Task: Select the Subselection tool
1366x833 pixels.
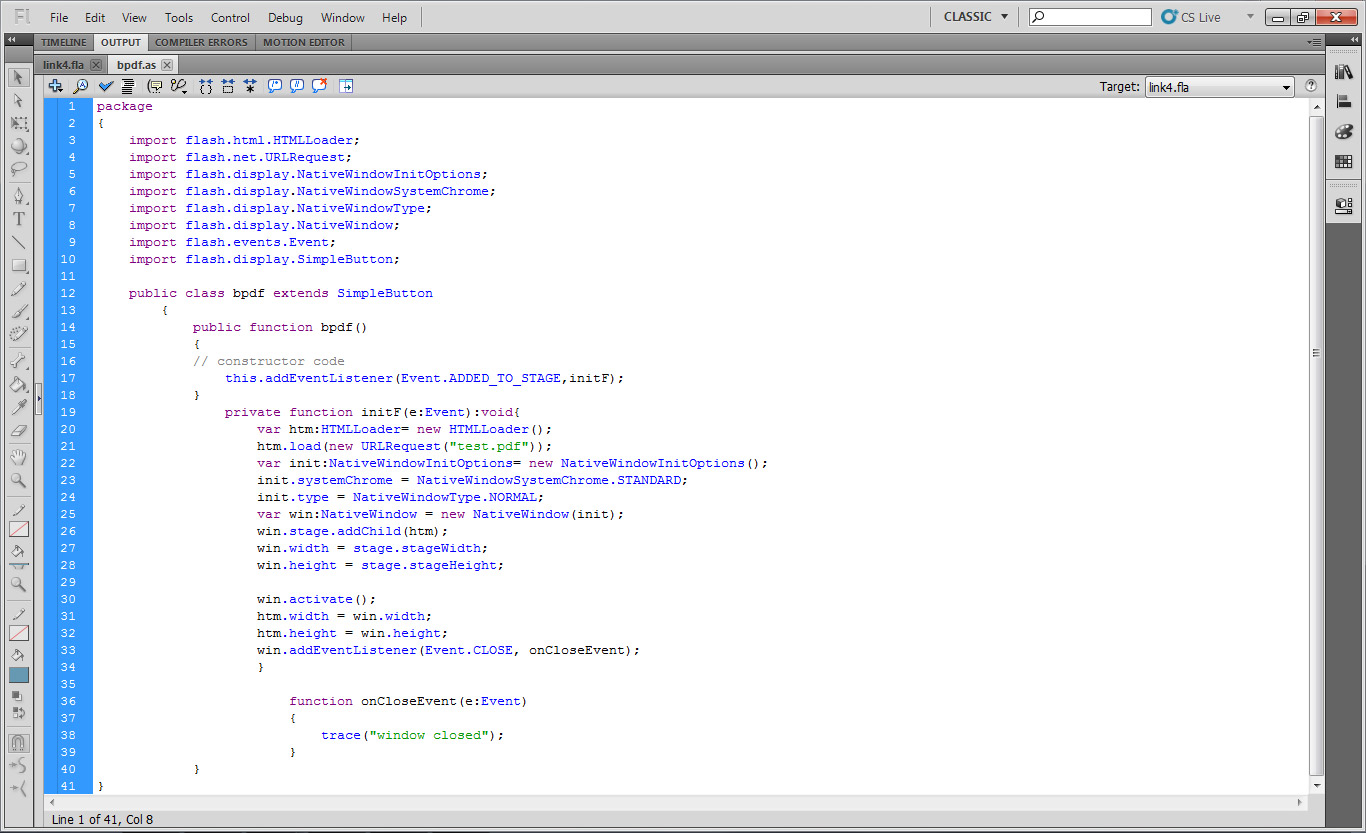Action: pos(18,100)
